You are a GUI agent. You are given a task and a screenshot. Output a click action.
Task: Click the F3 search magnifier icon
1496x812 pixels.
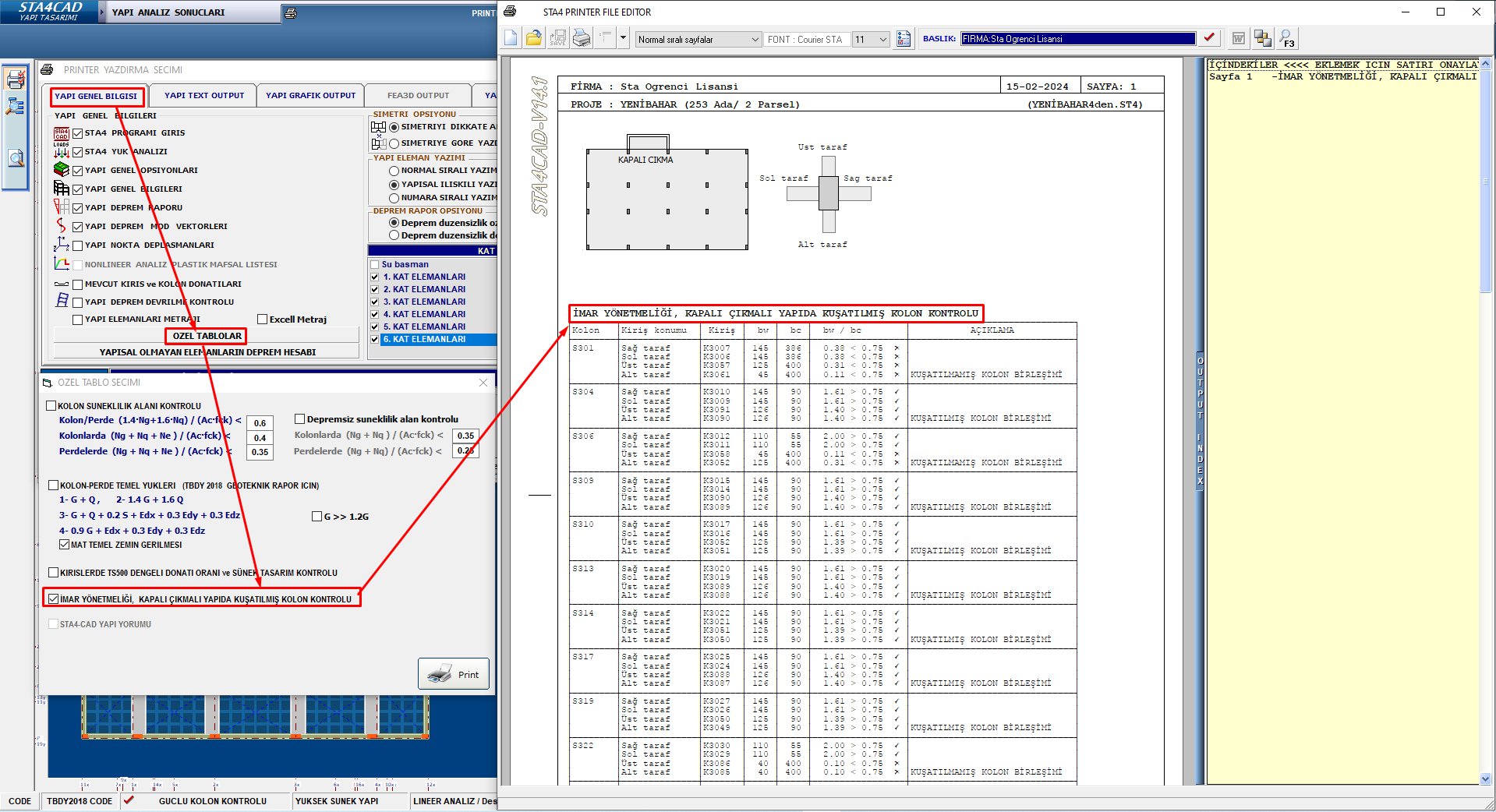tap(1287, 38)
